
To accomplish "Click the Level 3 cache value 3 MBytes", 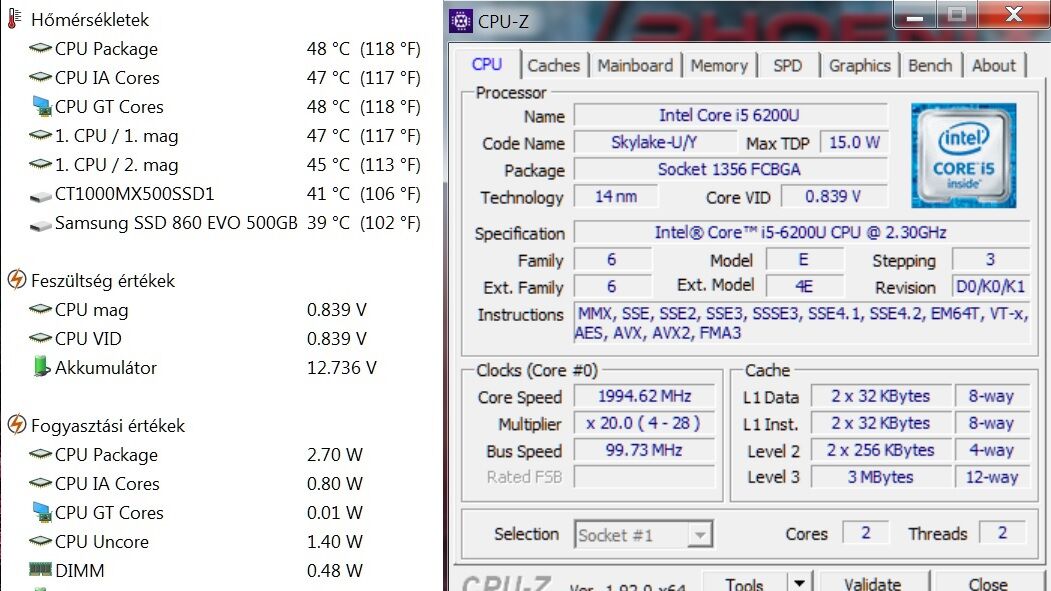I will click(x=881, y=476).
